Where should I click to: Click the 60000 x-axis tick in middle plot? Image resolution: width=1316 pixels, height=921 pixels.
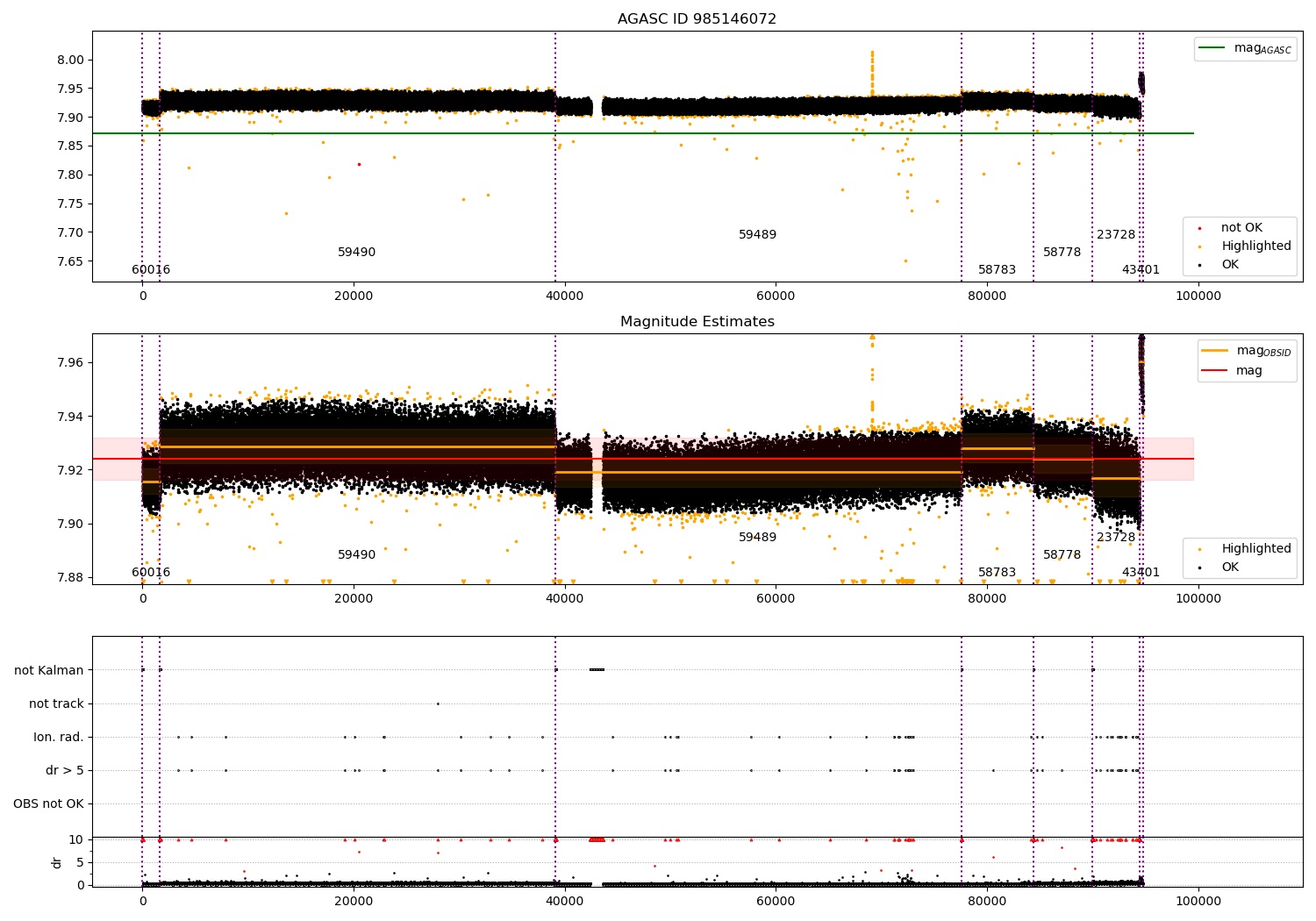click(776, 599)
